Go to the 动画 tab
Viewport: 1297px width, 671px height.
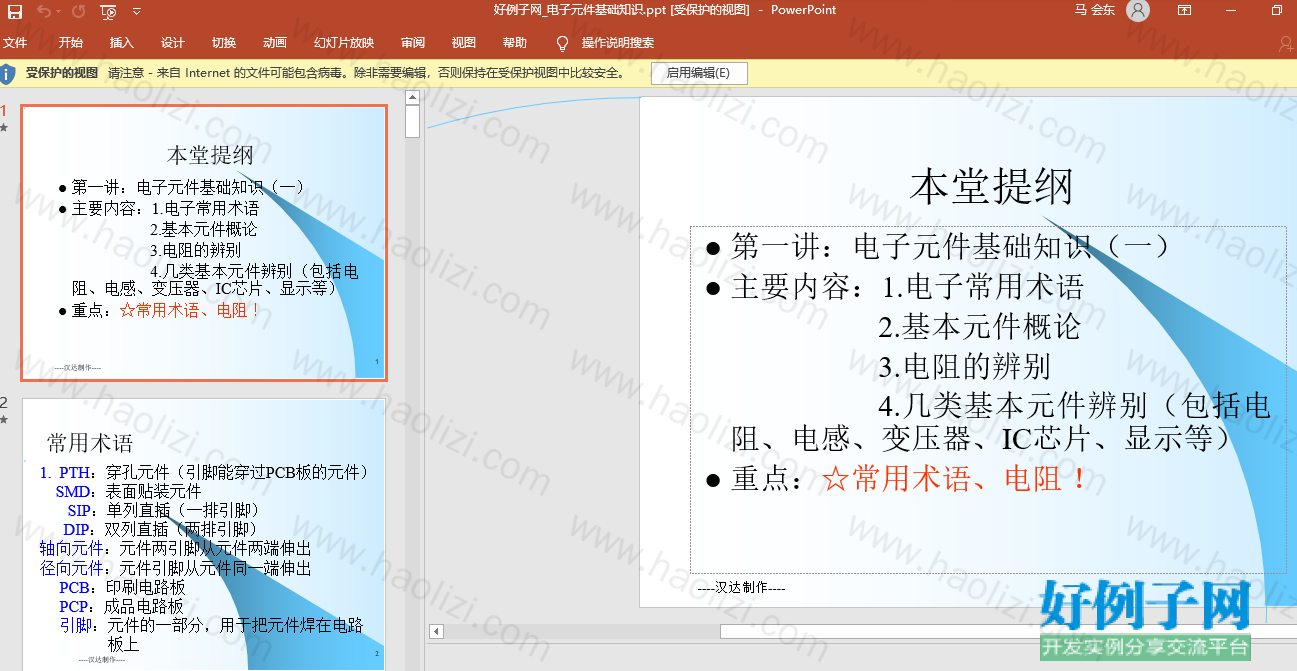tap(275, 43)
